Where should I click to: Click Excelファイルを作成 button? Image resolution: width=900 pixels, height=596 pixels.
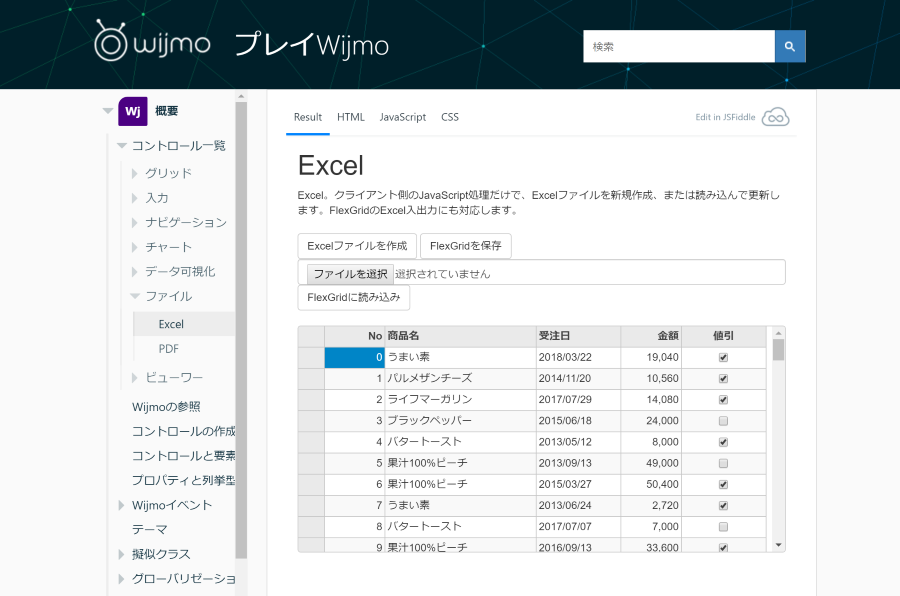coord(357,246)
